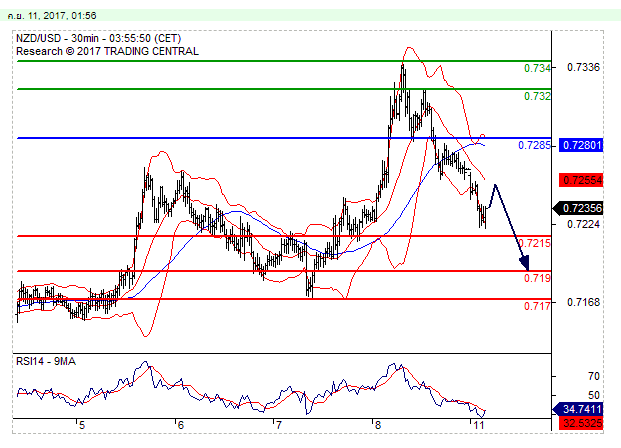
Task: Click the 'Research © 2017 TRADING CENTRAL' credit
Action: (107, 51)
